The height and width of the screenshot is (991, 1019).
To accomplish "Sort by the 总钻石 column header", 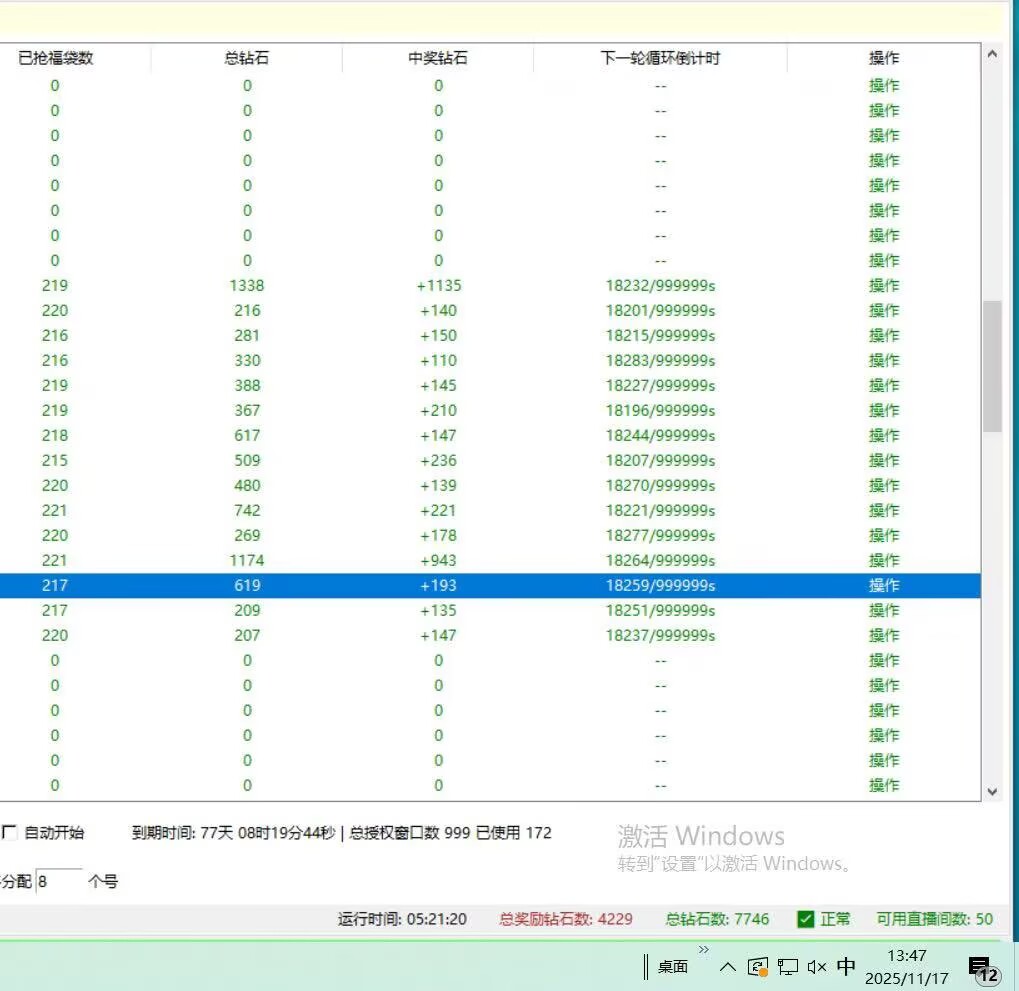I will tap(246, 58).
